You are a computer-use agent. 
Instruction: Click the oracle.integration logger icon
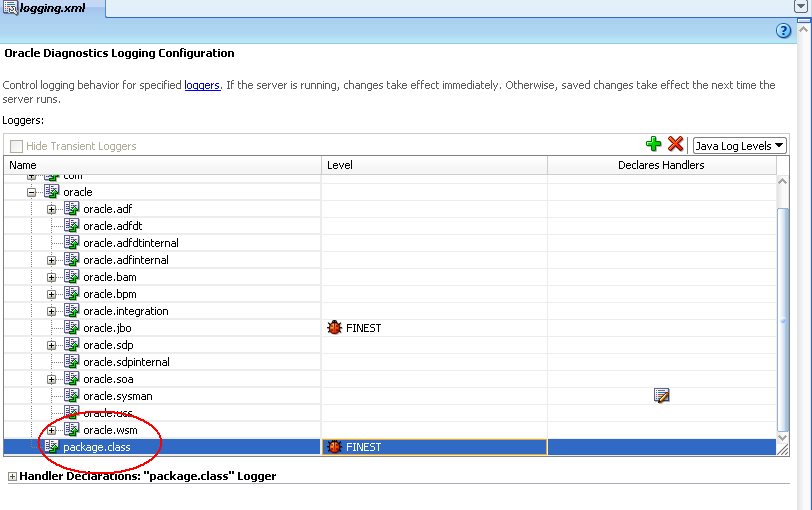click(x=71, y=311)
